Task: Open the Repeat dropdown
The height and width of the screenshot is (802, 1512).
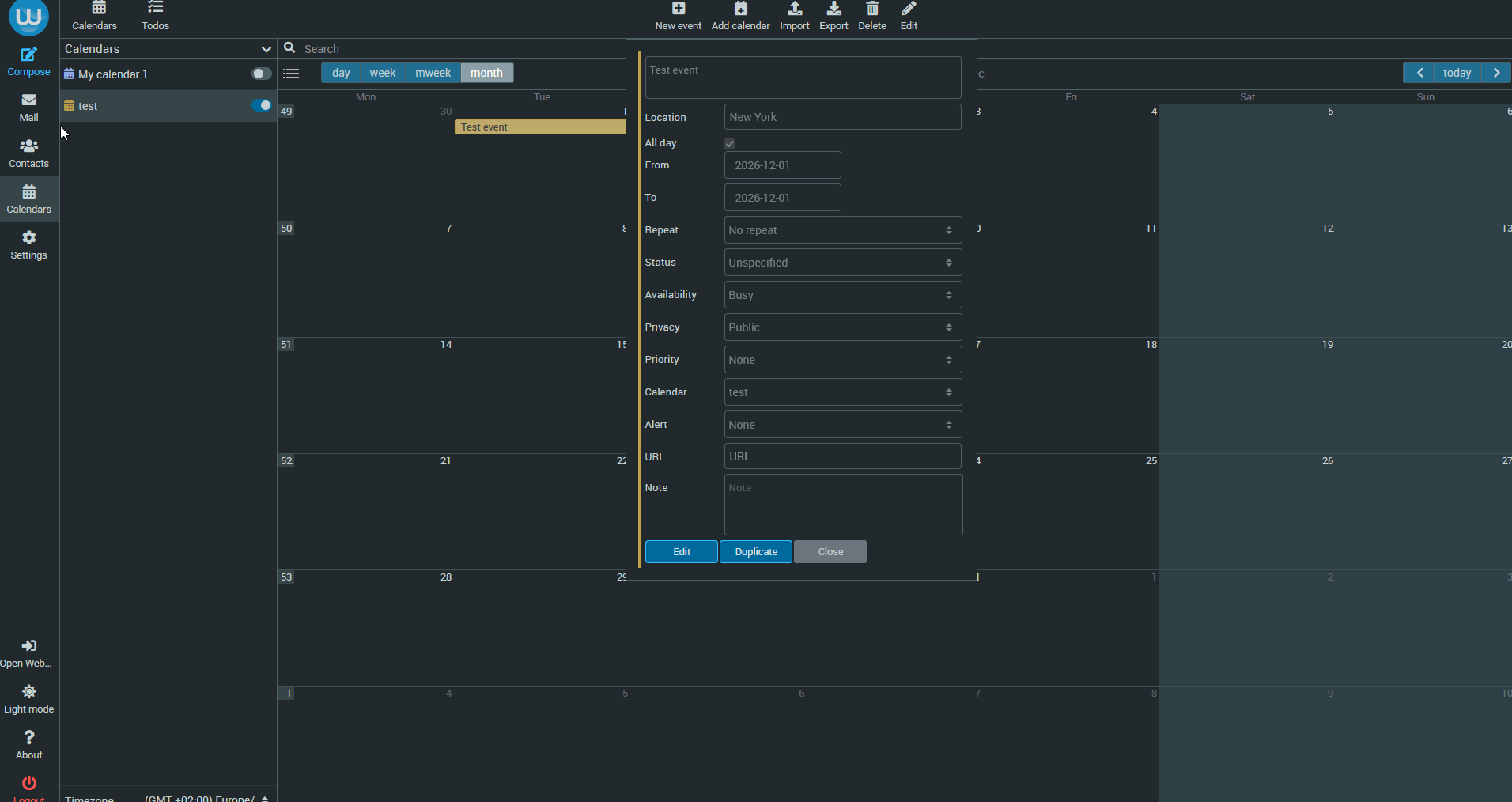Action: click(x=843, y=230)
